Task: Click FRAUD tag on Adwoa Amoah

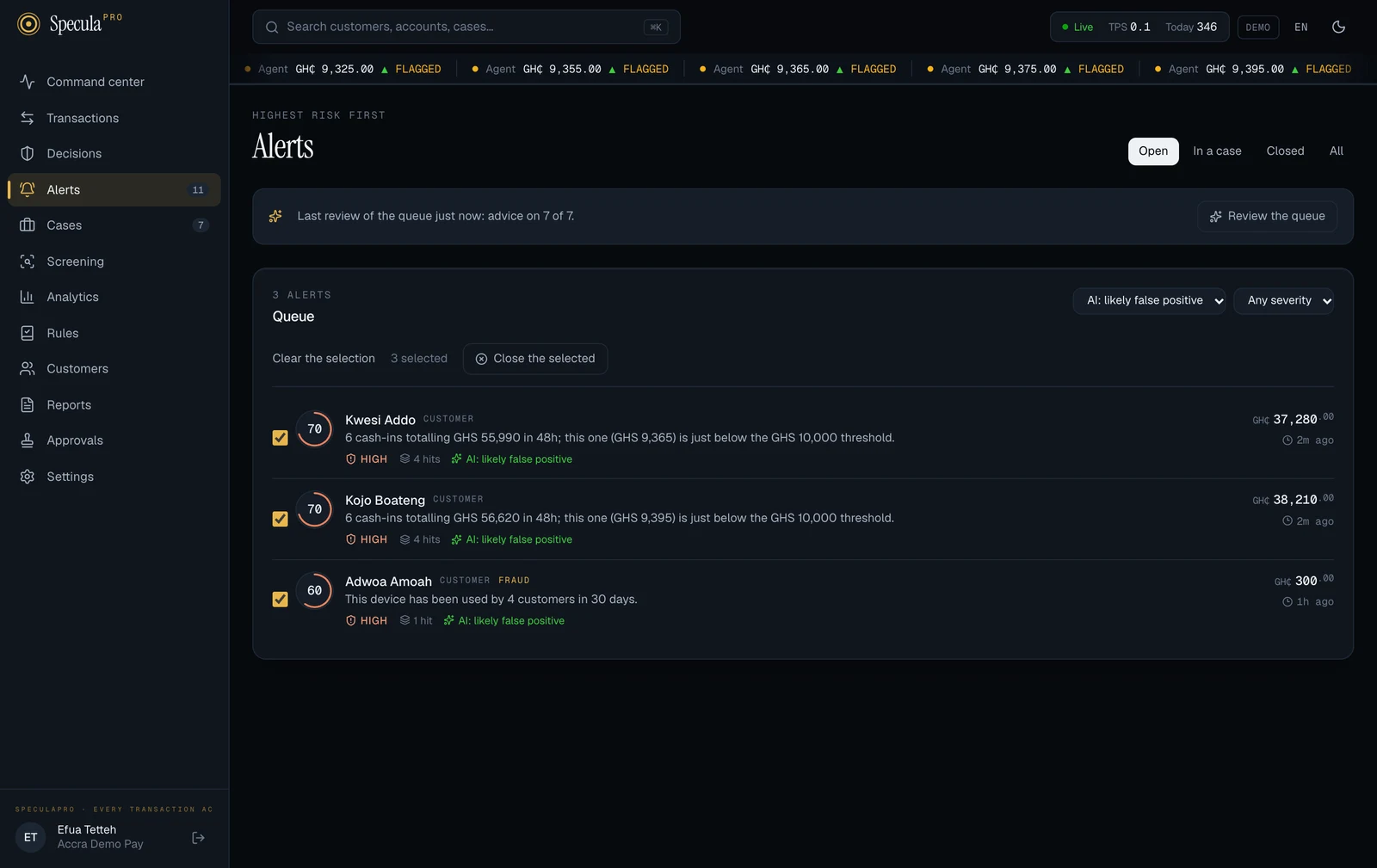Action: [x=514, y=581]
